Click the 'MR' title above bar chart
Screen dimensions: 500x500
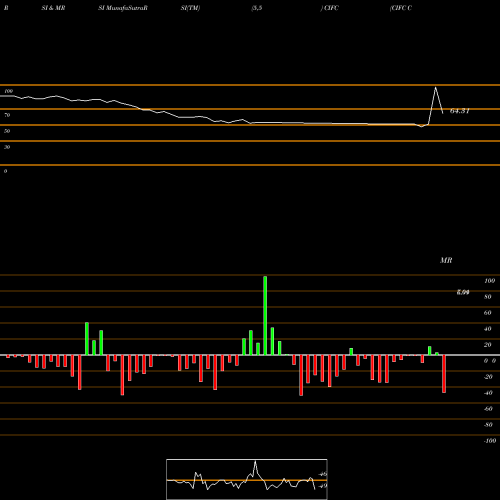click(x=446, y=260)
